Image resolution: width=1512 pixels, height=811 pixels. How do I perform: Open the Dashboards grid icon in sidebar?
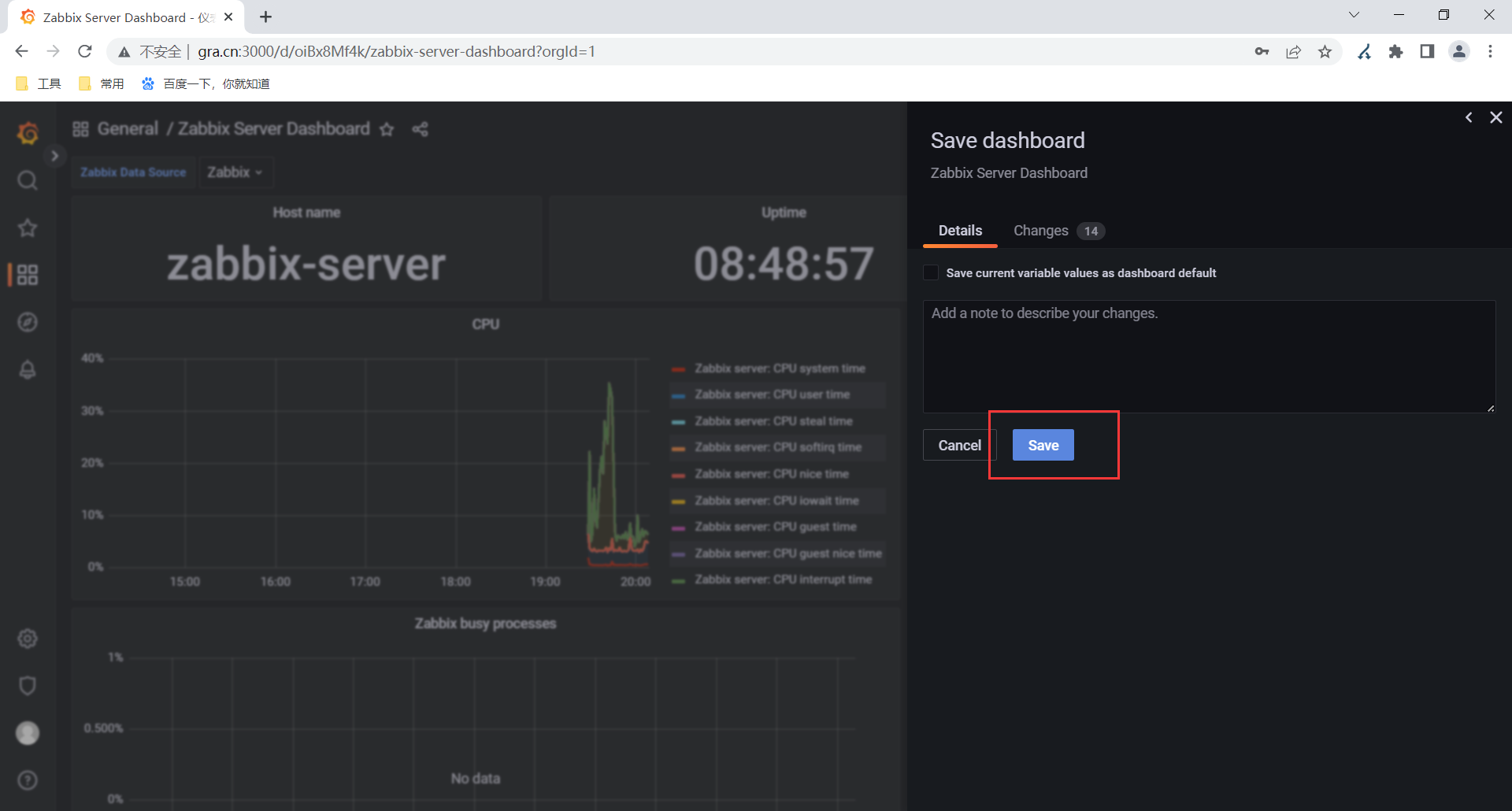[28, 275]
